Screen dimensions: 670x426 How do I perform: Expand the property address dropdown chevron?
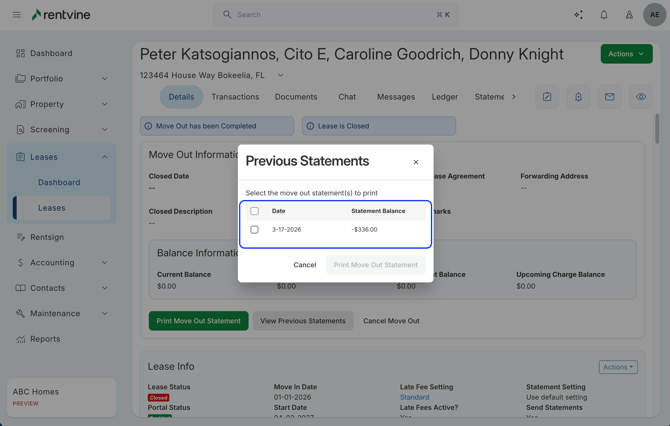point(280,75)
